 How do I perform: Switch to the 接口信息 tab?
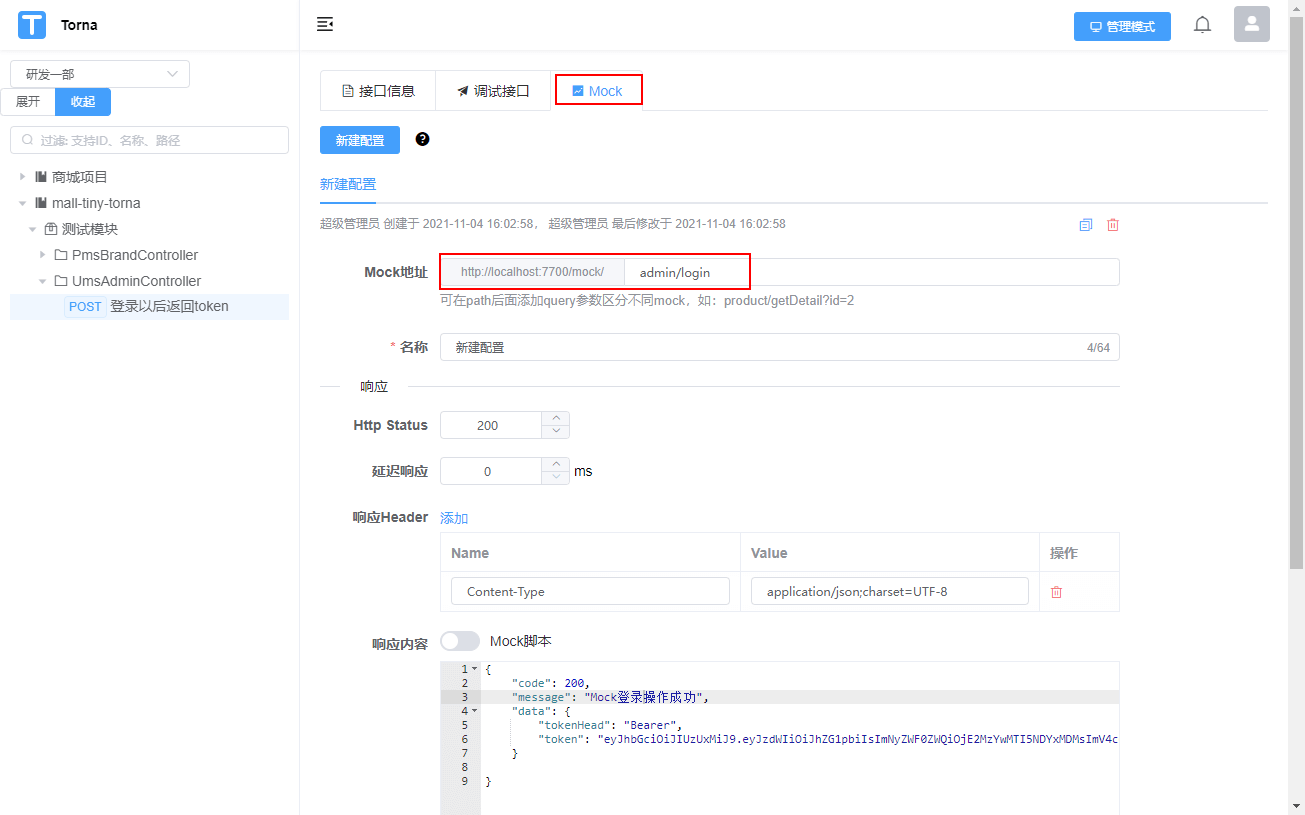pyautogui.click(x=378, y=91)
